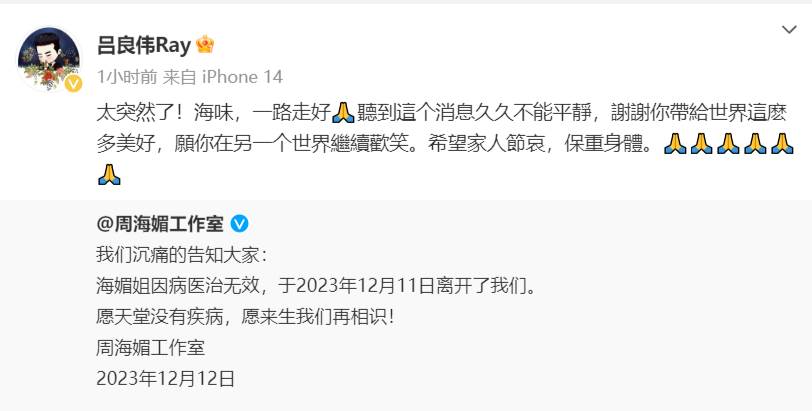The width and height of the screenshot is (812, 411).
Task: Click the blue verified badge beside 周海媚工作室
Action: [239, 224]
